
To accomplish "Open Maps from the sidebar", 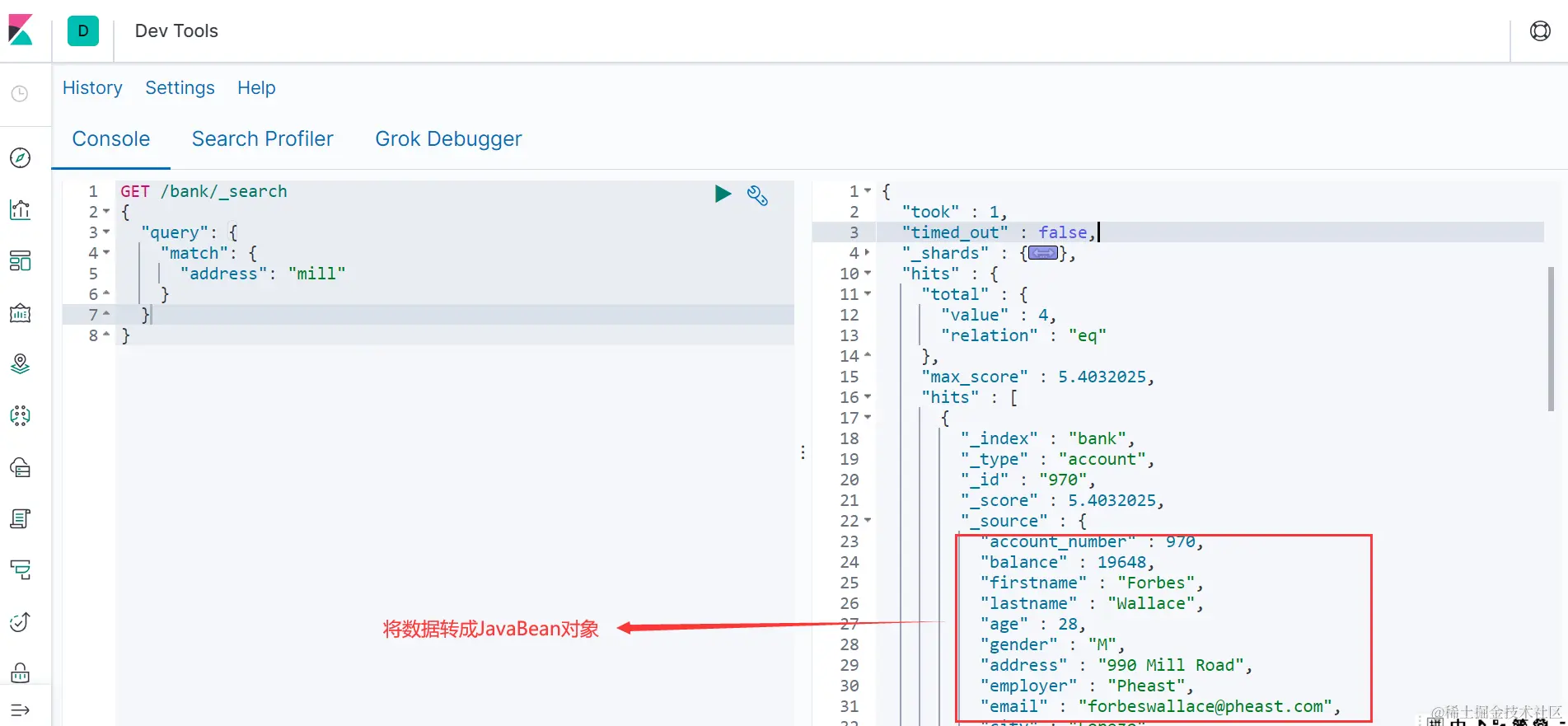I will 21,363.
